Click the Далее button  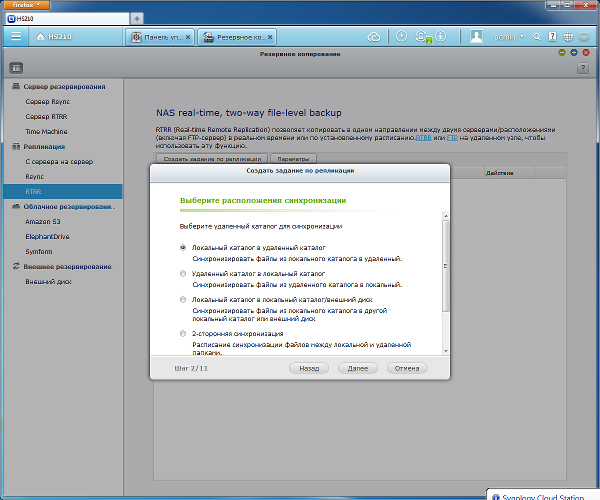pyautogui.click(x=358, y=368)
